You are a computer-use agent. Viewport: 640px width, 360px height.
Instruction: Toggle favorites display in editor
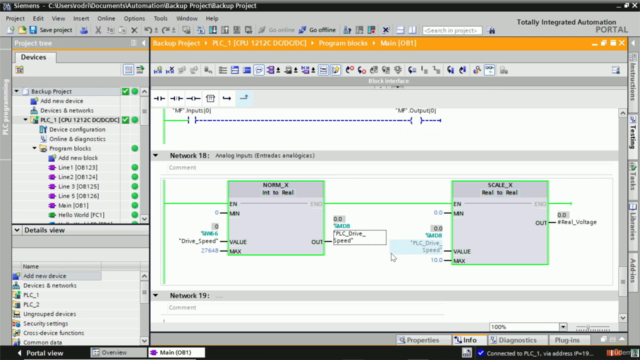coord(336,70)
